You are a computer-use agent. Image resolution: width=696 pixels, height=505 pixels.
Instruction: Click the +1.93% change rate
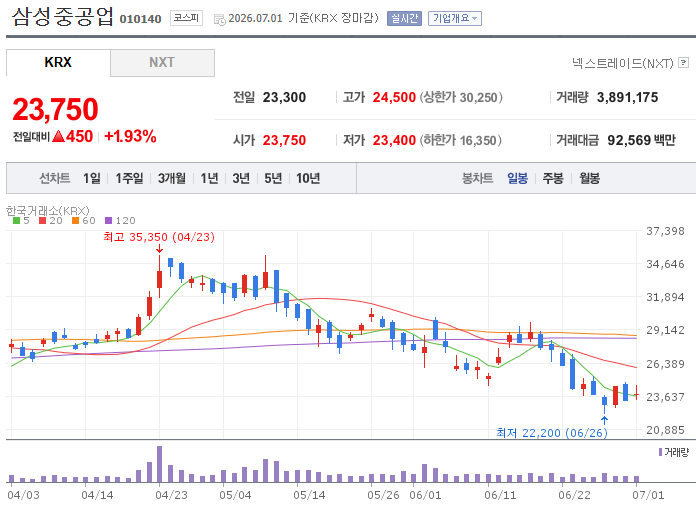[x=130, y=136]
